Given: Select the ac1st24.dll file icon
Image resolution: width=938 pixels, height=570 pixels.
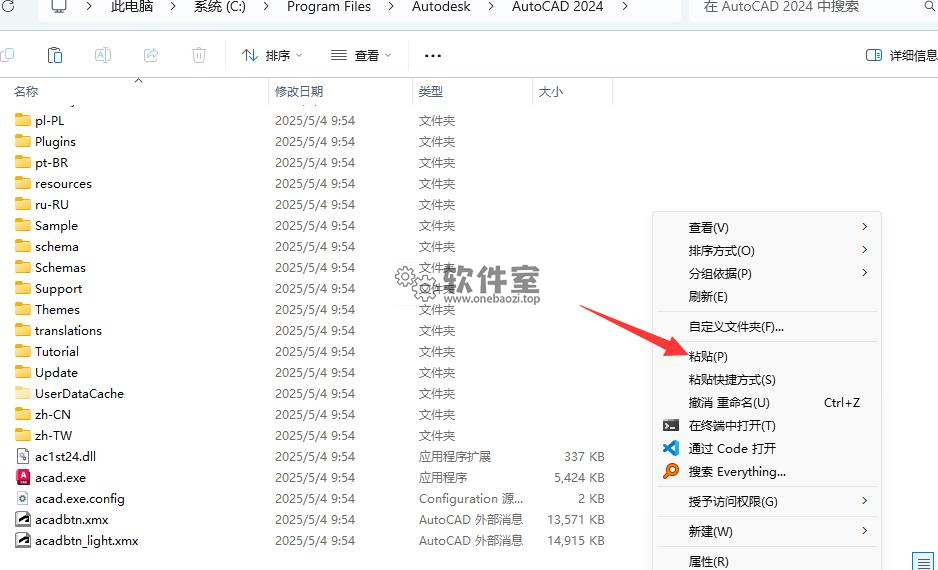Looking at the screenshot, I should point(23,456).
